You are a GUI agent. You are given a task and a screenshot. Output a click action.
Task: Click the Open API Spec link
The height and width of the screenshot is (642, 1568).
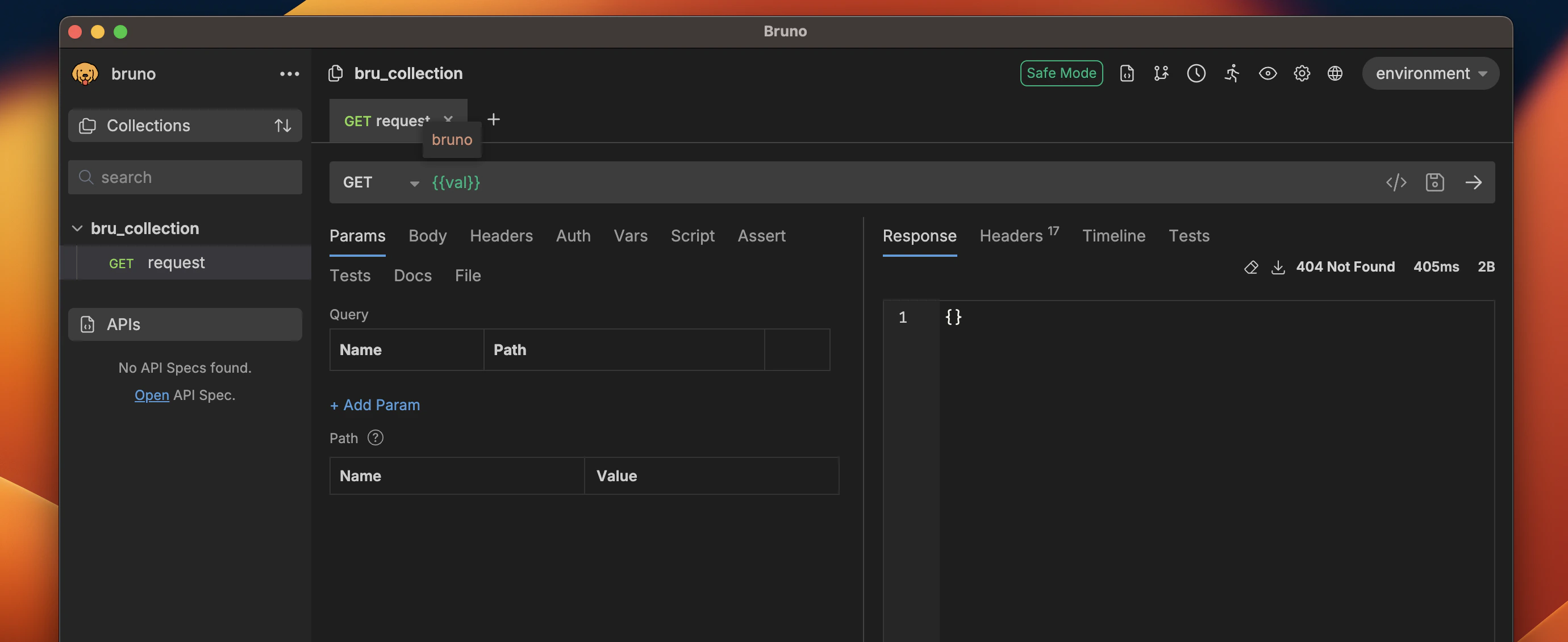click(152, 395)
